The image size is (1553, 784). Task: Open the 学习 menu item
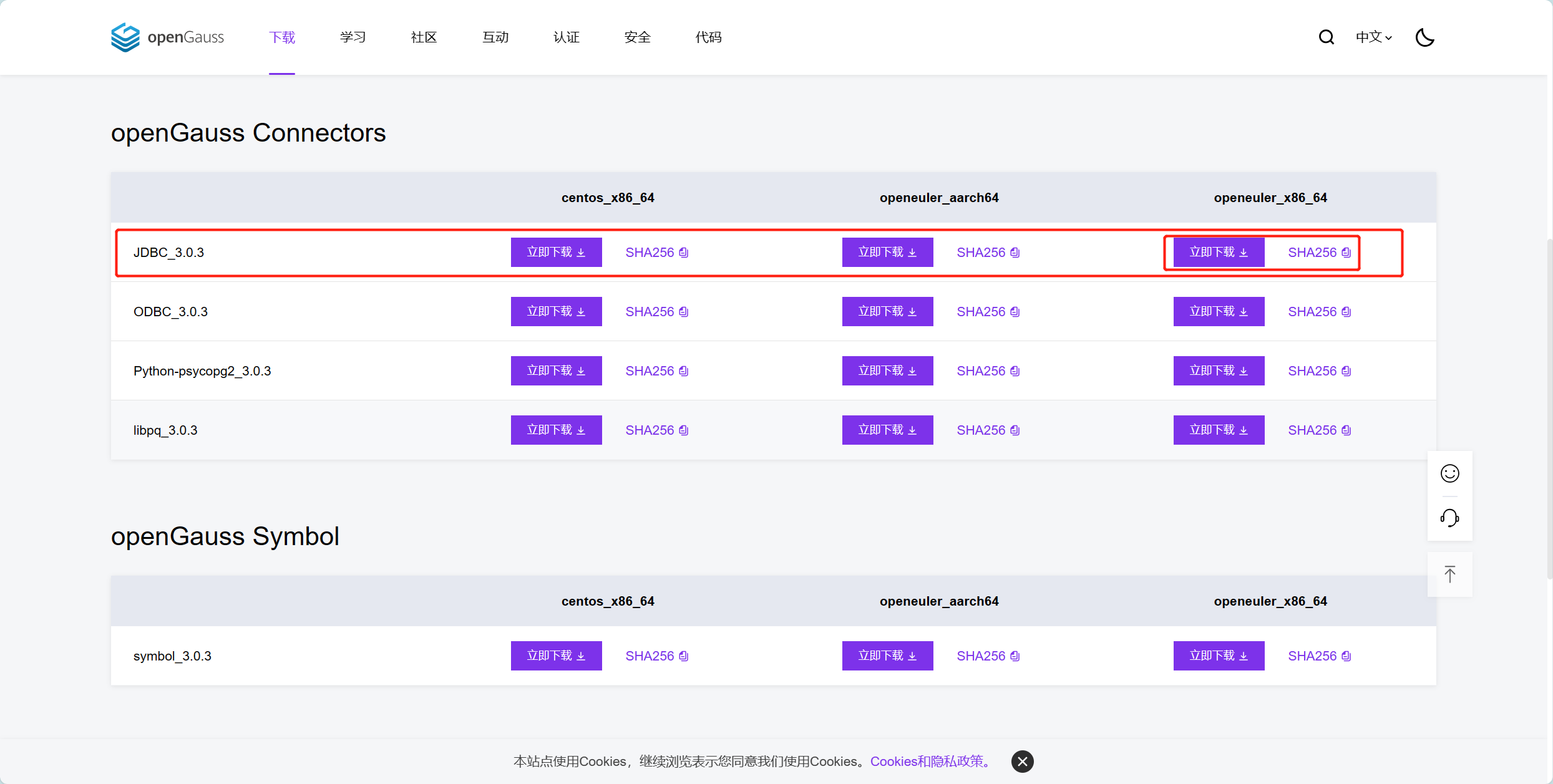click(353, 37)
